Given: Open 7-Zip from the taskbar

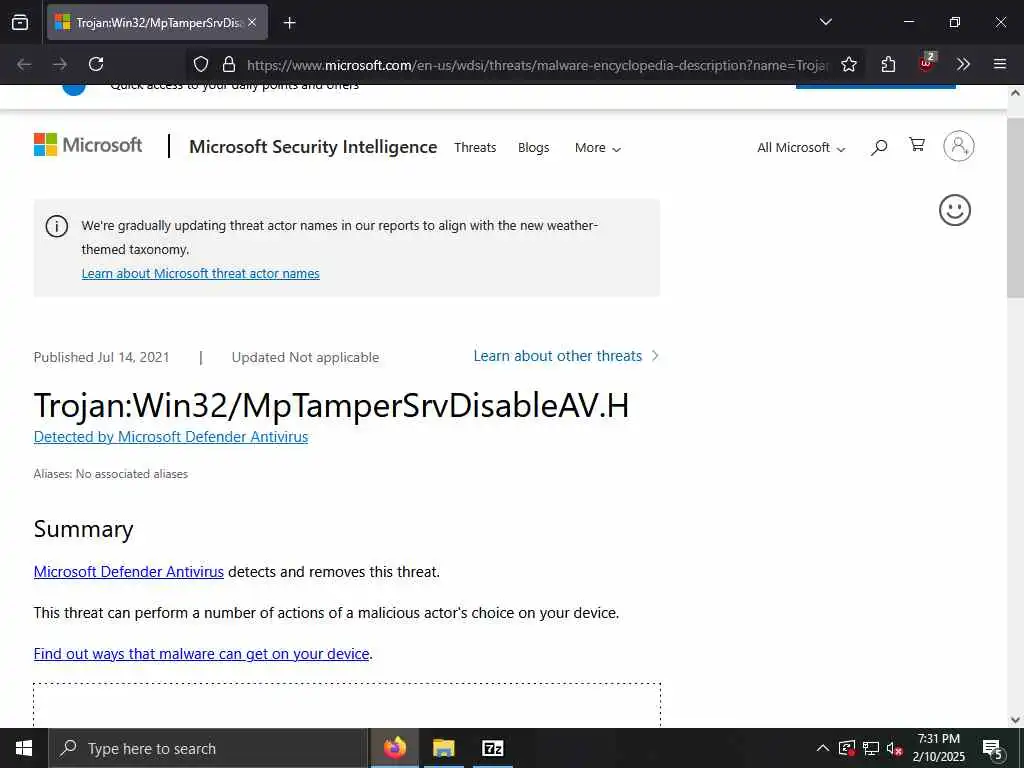Looking at the screenshot, I should (492, 748).
